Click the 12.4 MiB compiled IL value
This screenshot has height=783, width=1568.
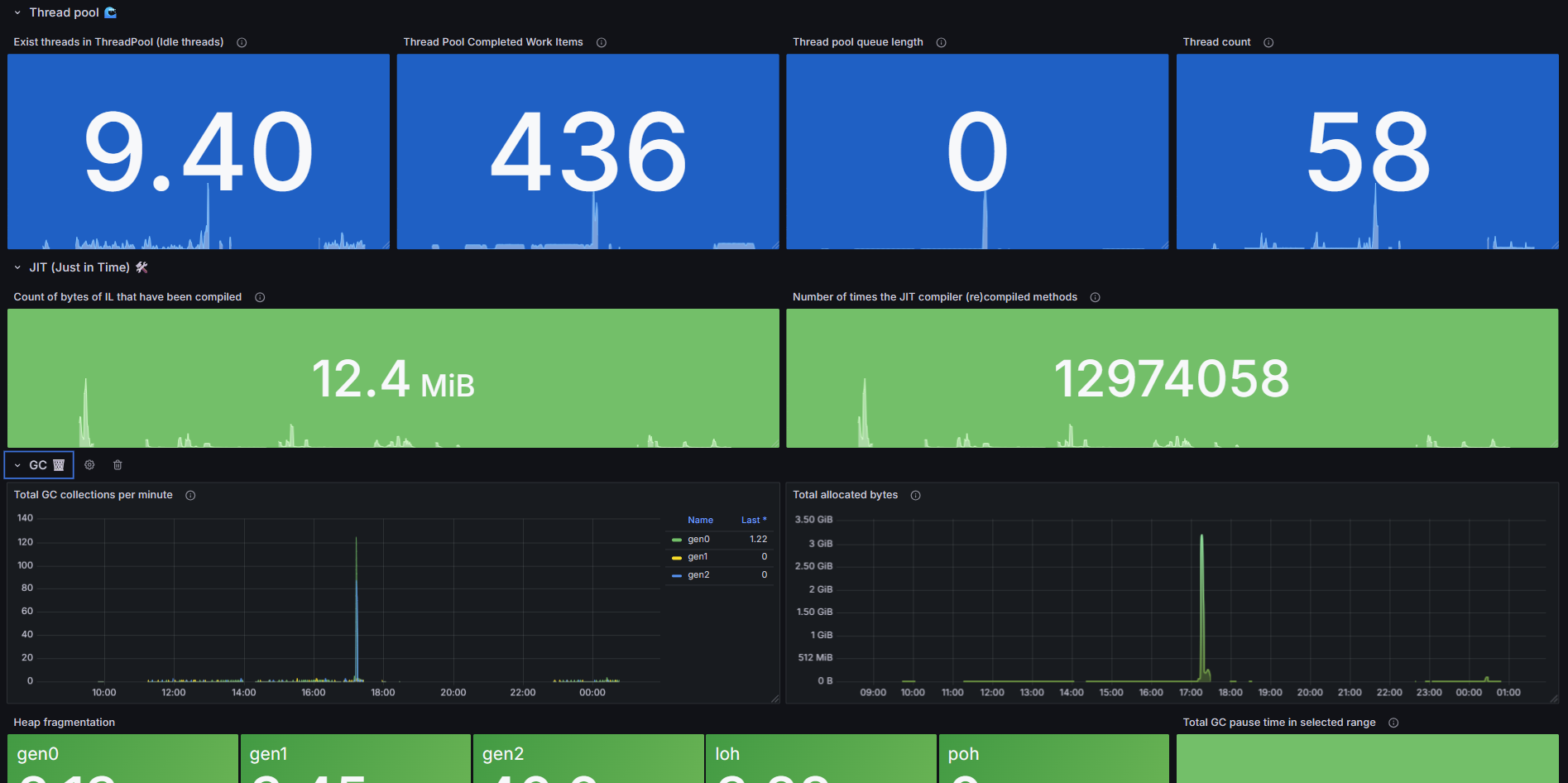click(x=393, y=379)
